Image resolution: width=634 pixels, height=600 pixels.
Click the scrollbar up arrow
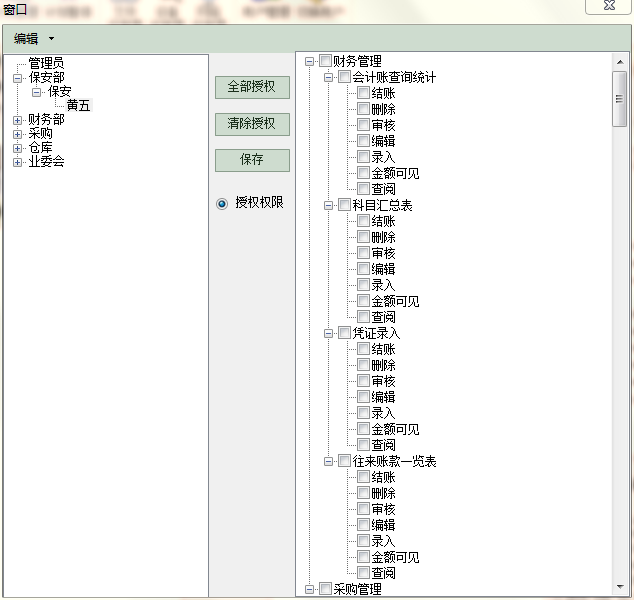coord(620,62)
